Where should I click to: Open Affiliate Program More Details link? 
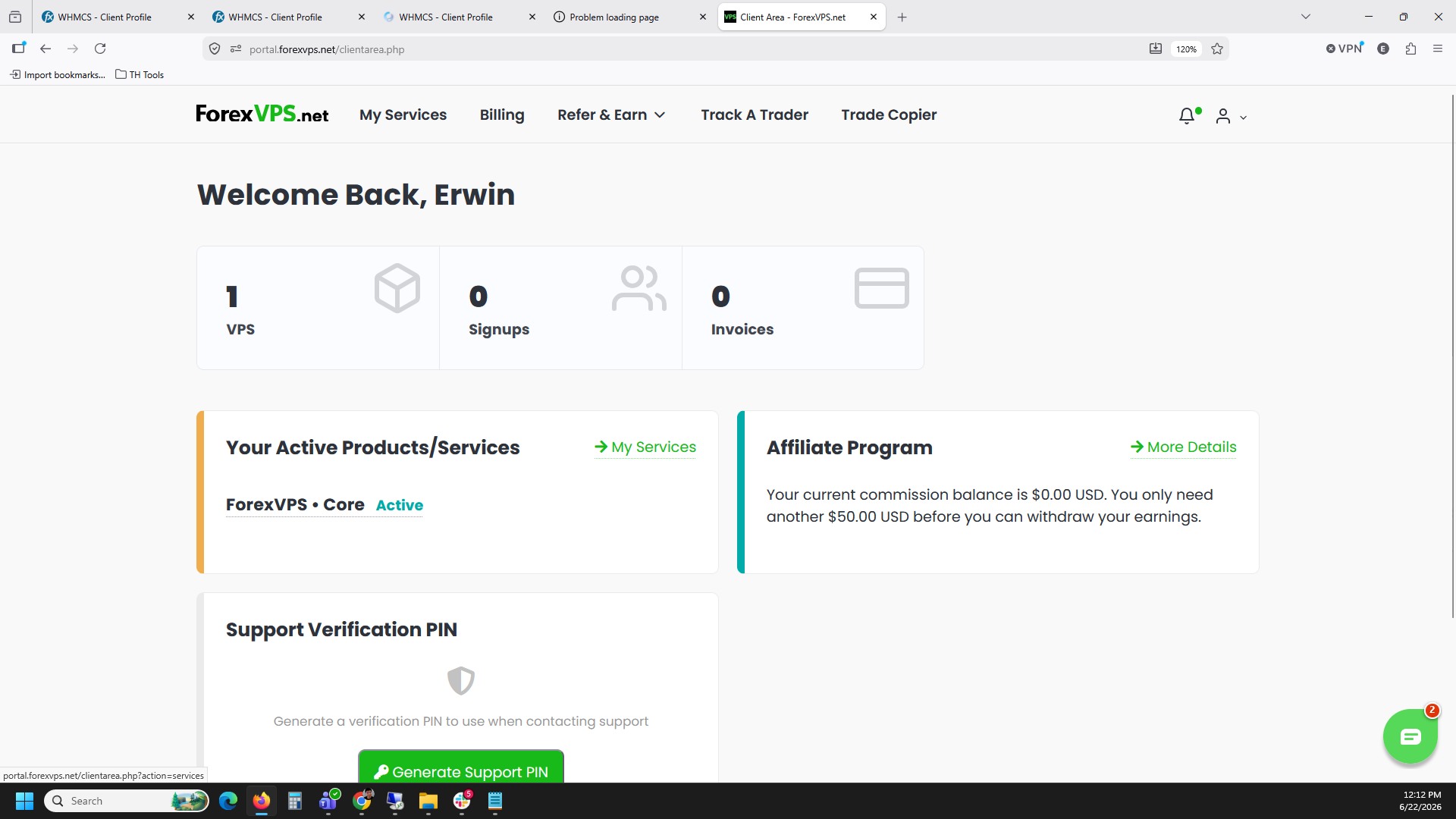(x=1183, y=447)
